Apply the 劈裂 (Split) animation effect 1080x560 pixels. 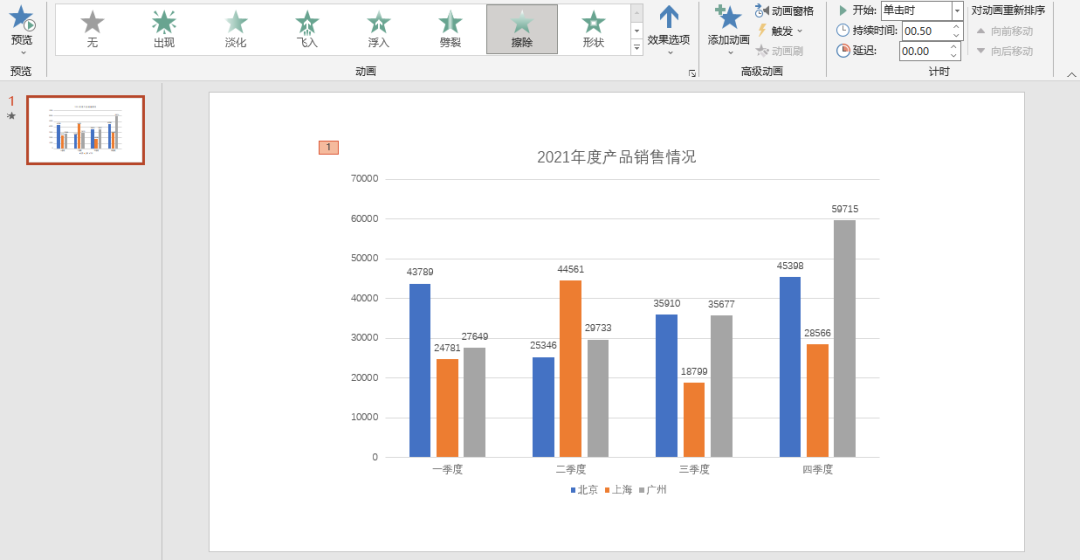point(450,28)
